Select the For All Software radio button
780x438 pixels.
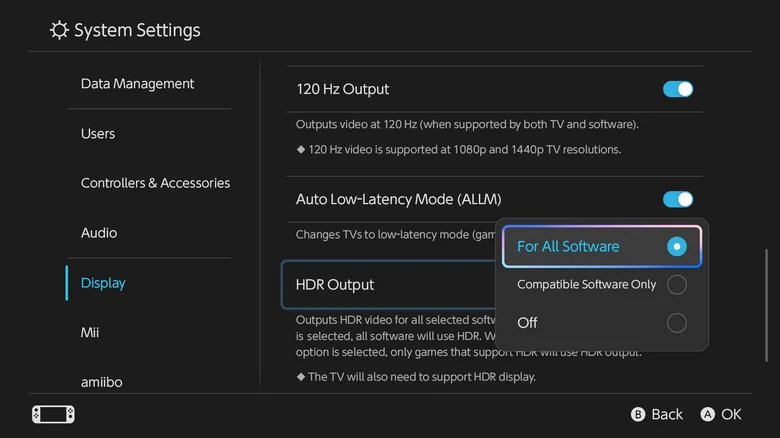(x=677, y=246)
